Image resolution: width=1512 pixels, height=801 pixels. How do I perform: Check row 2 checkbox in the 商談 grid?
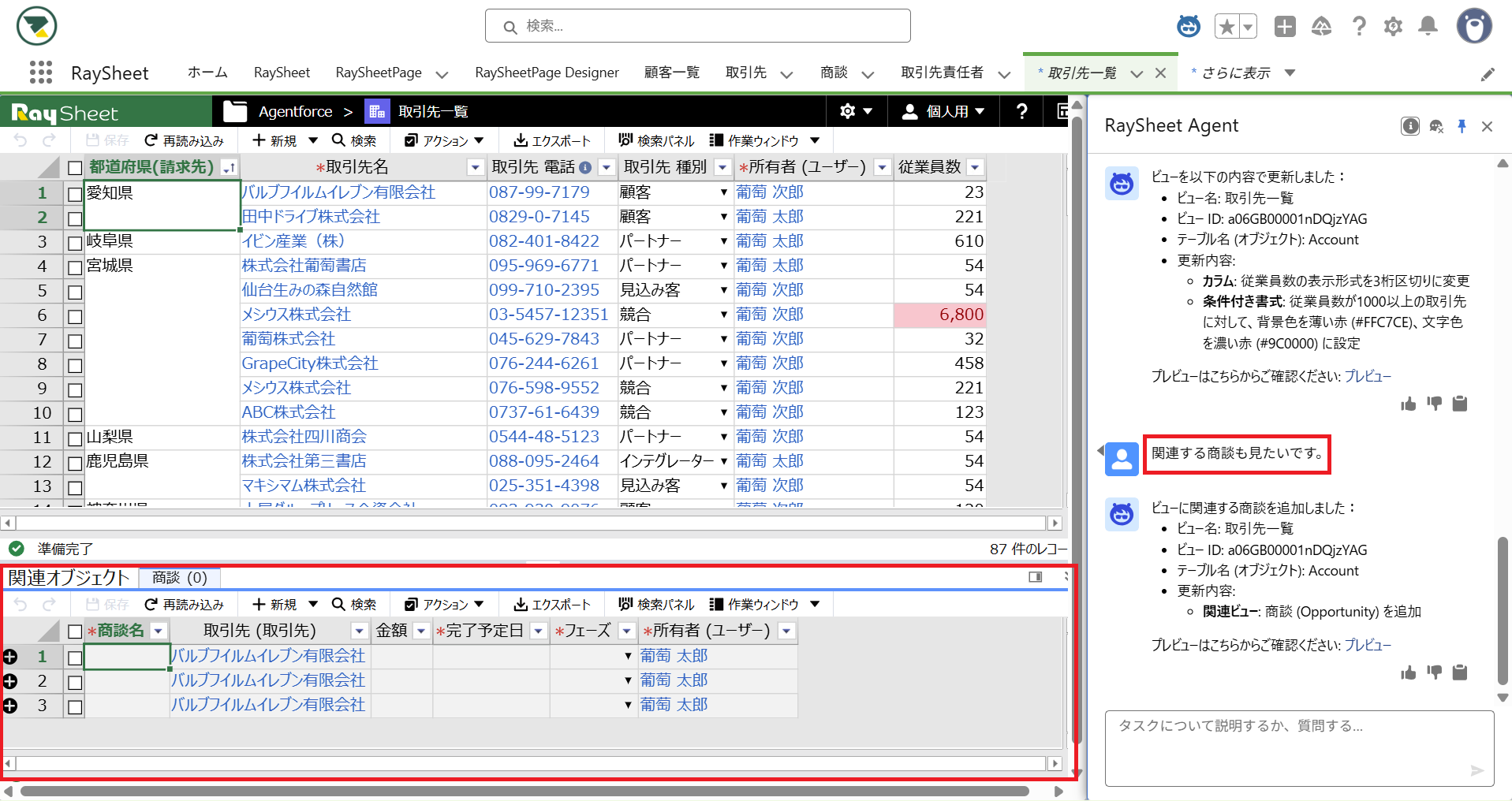(x=75, y=682)
